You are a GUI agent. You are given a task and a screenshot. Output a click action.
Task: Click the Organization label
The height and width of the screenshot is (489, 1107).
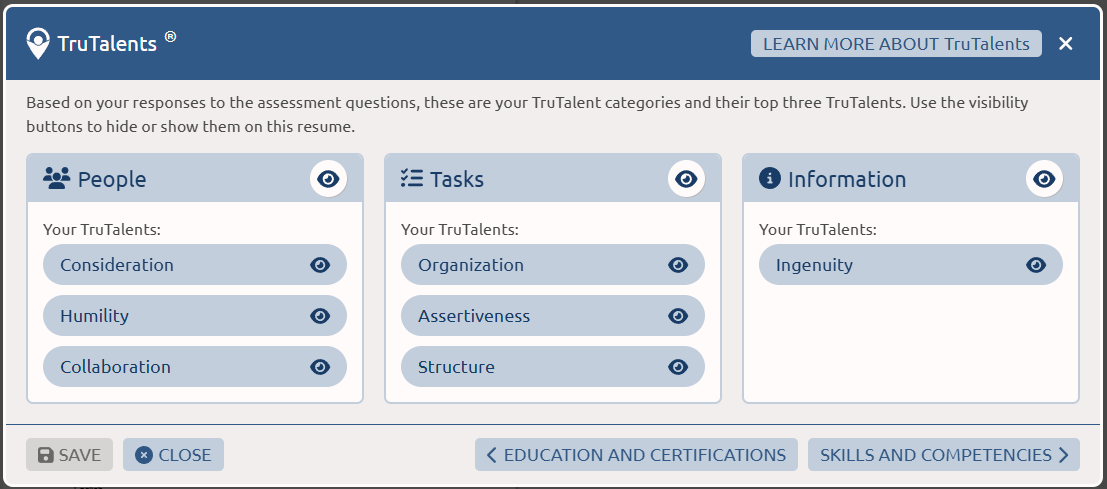pyautogui.click(x=471, y=265)
